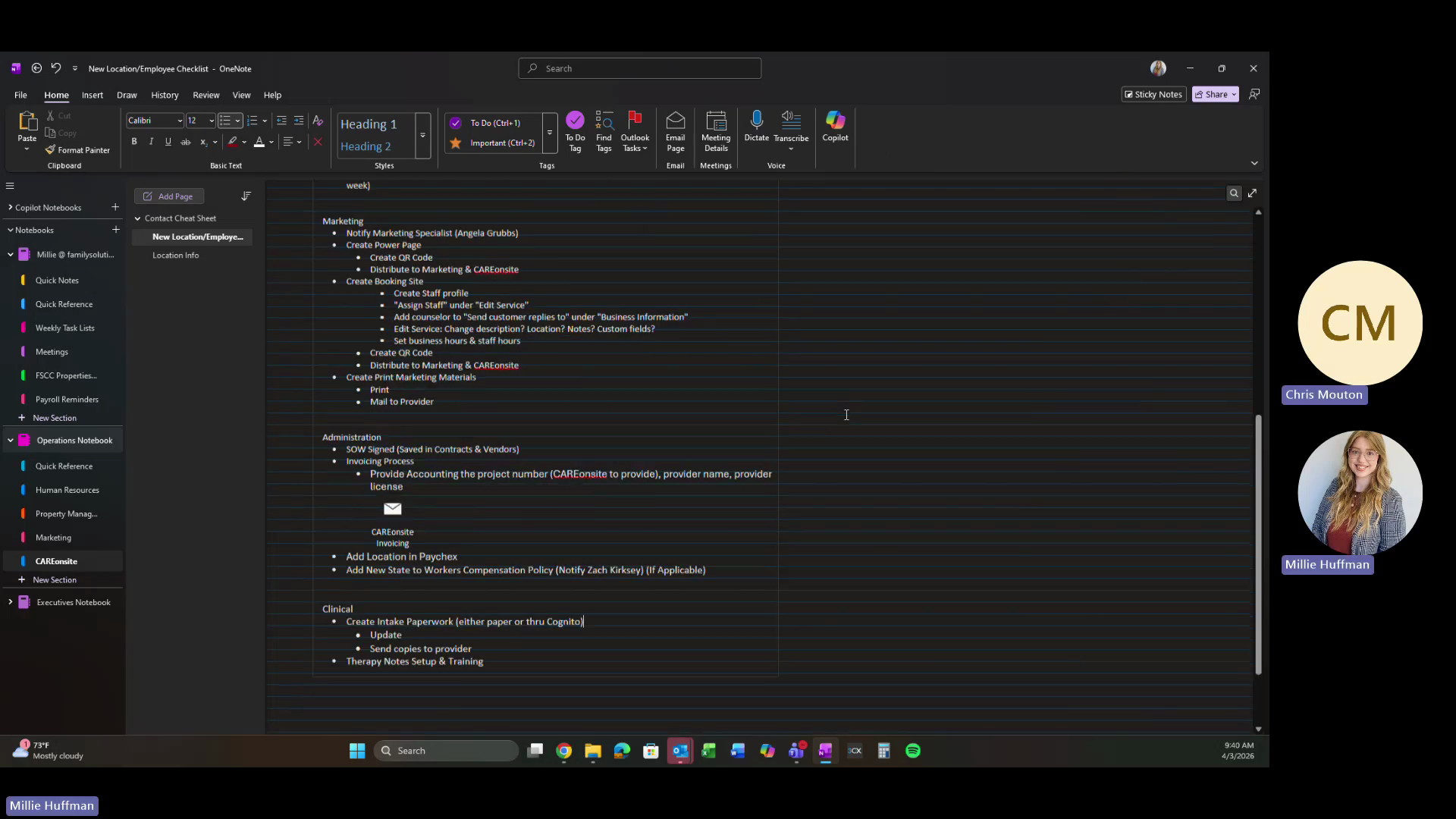
Task: Toggle navigation pane hamburger icon
Action: 10,186
